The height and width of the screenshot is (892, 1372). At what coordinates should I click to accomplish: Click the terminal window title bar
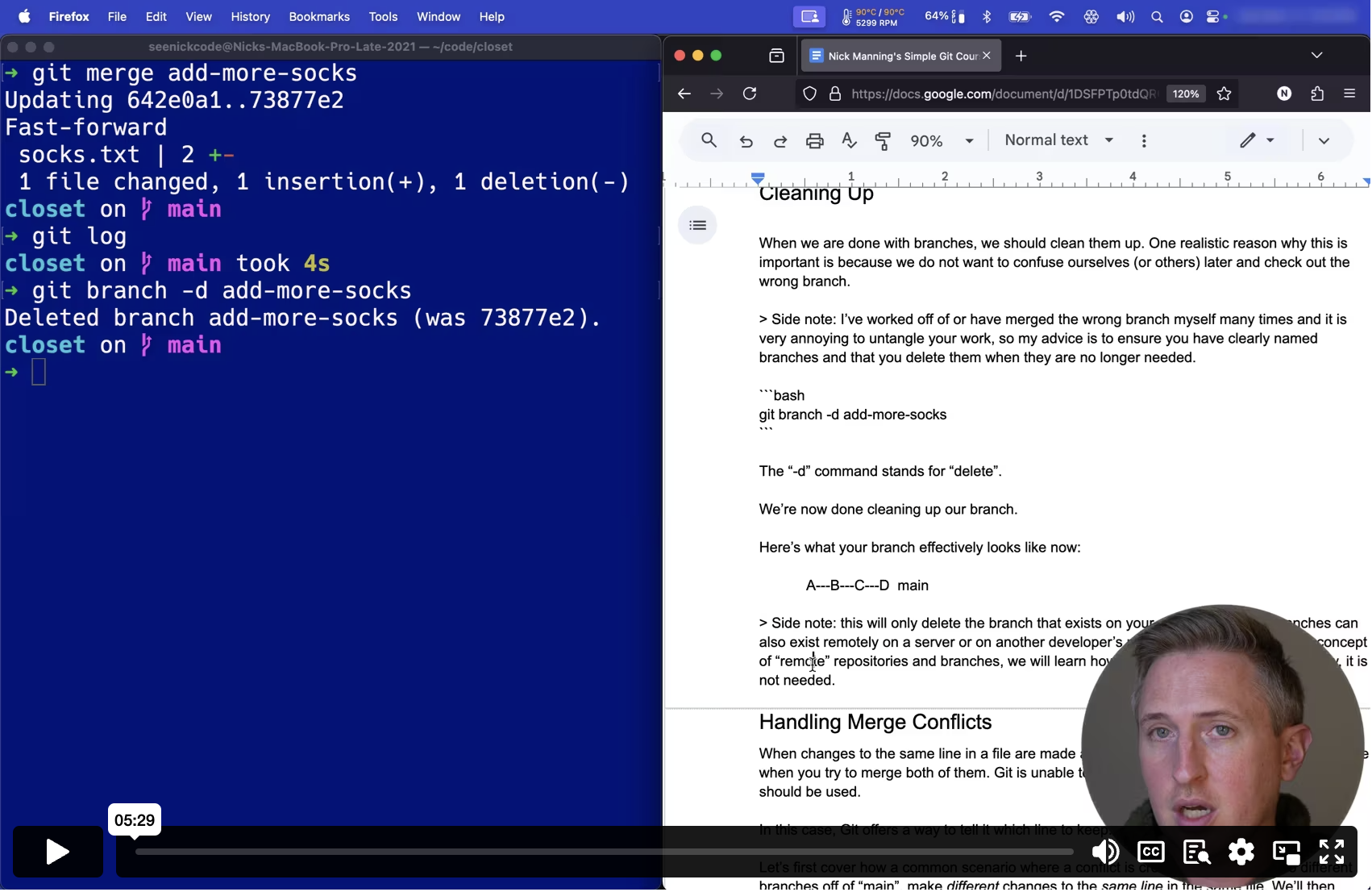tap(331, 47)
